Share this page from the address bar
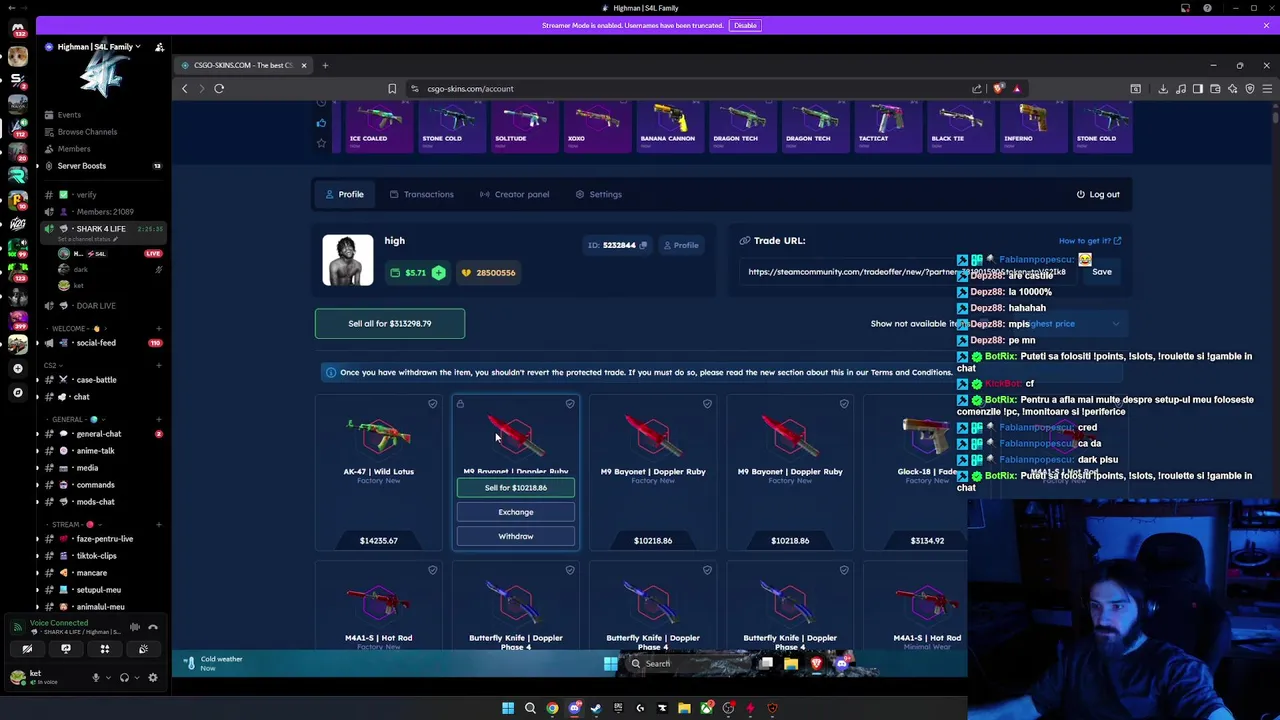 click(x=977, y=89)
